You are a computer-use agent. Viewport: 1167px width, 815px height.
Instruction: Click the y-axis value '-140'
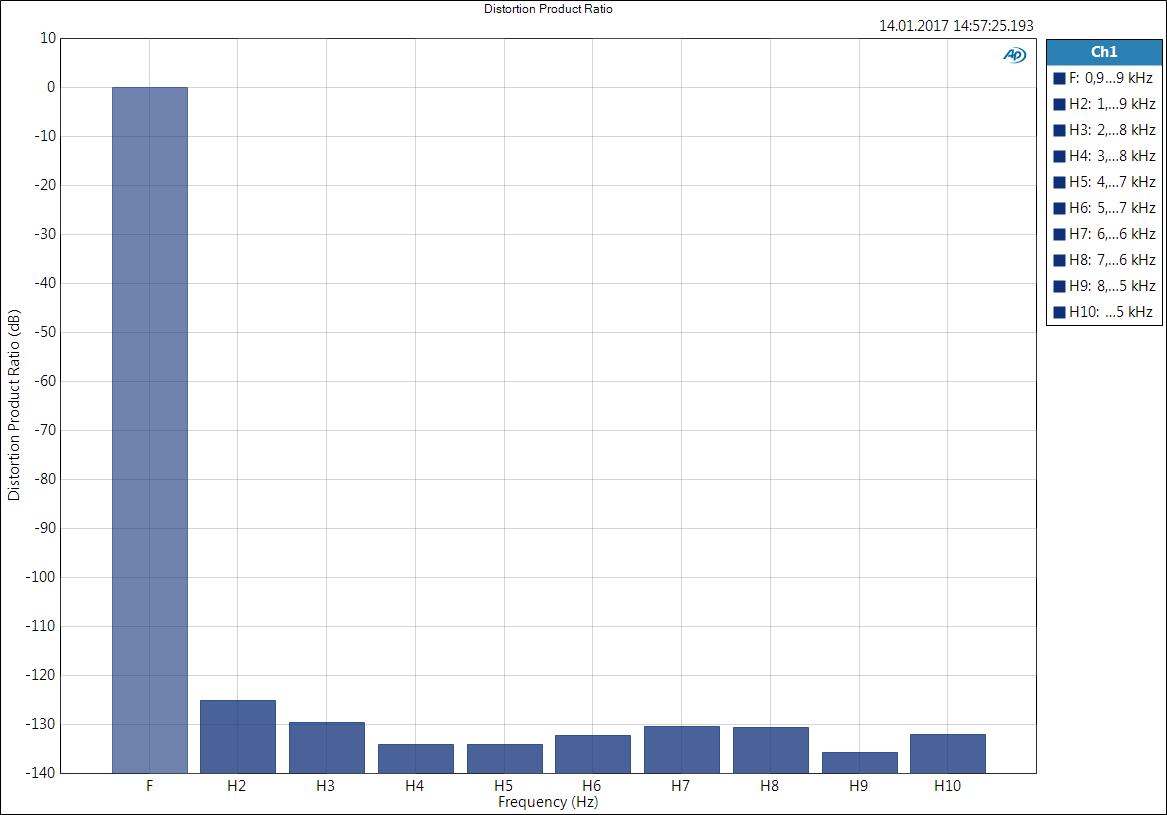click(x=42, y=773)
